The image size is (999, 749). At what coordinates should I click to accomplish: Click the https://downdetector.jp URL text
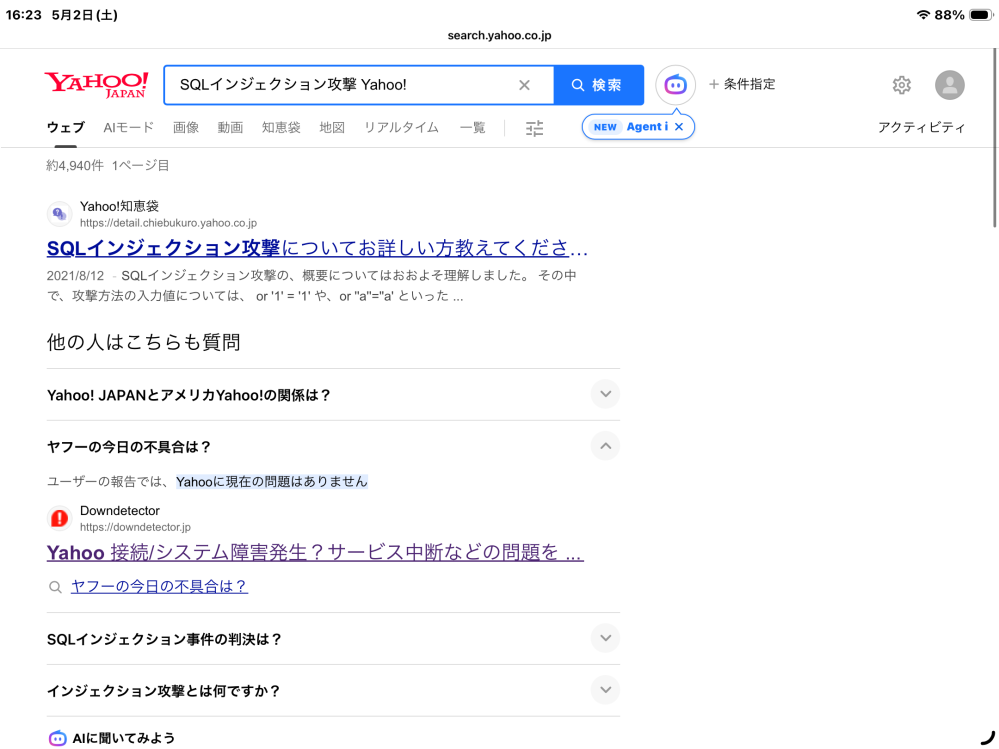135,527
